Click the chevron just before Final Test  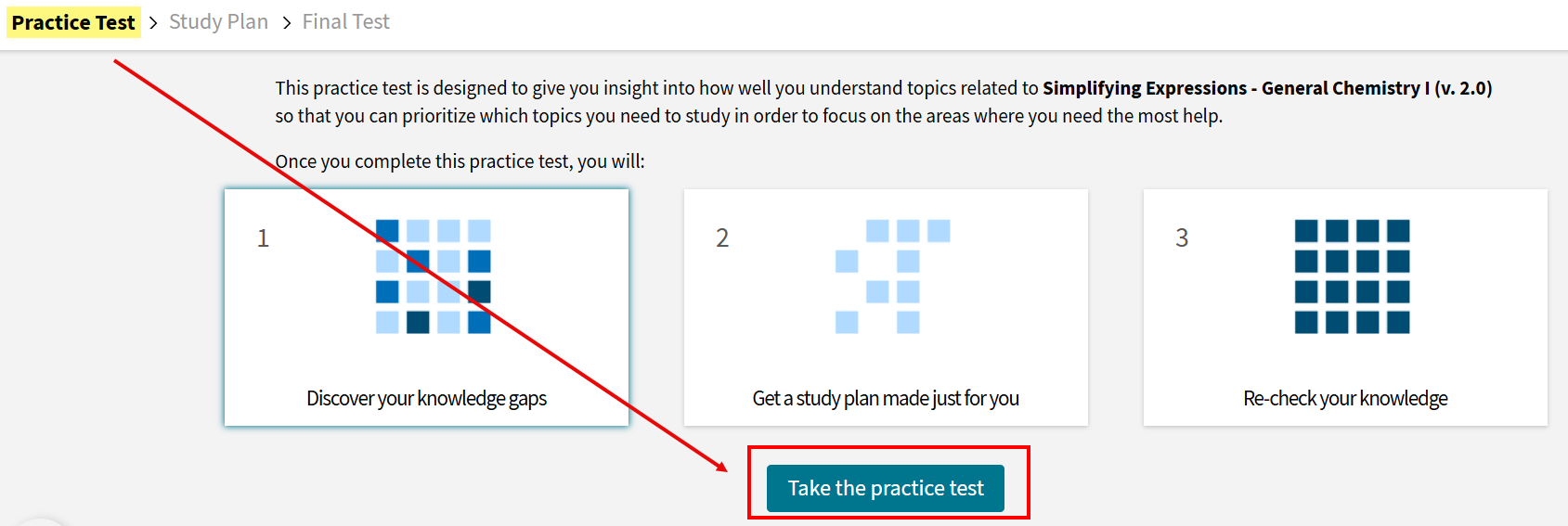[x=286, y=22]
